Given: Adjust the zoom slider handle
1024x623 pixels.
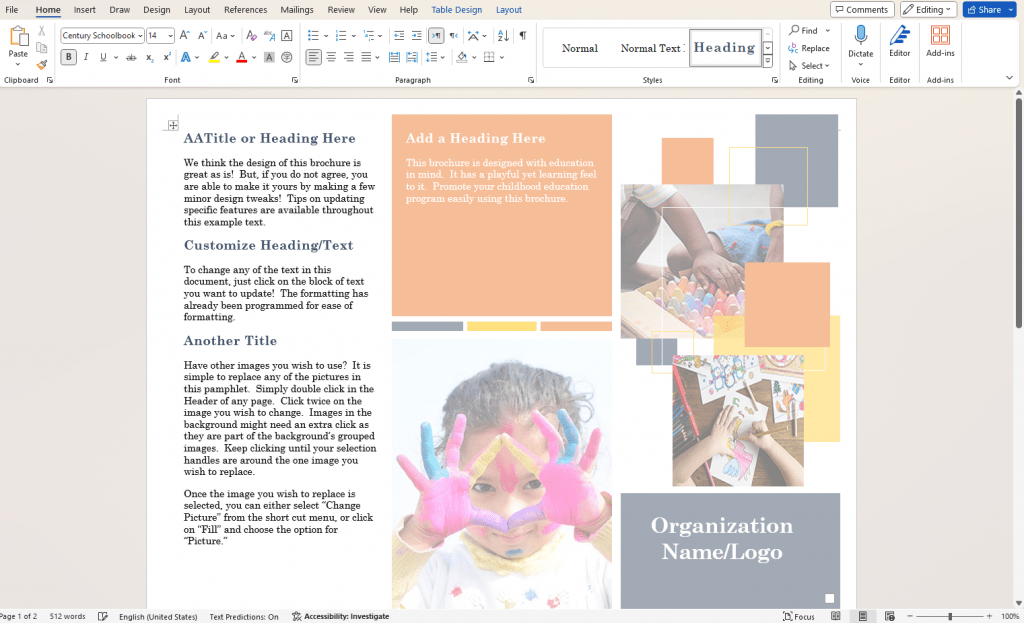Looking at the screenshot, I should pos(950,616).
